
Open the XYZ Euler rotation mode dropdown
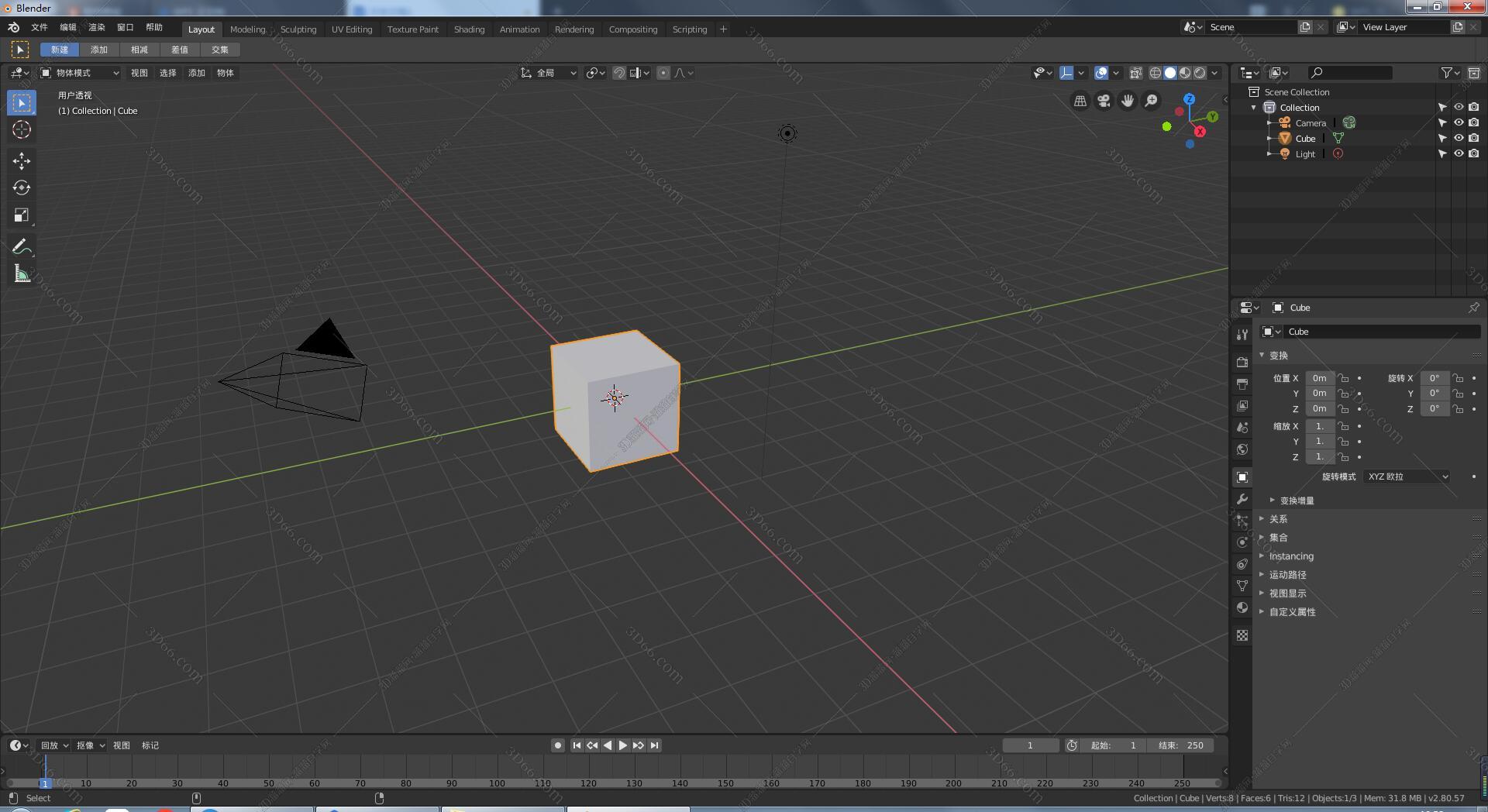(1407, 477)
